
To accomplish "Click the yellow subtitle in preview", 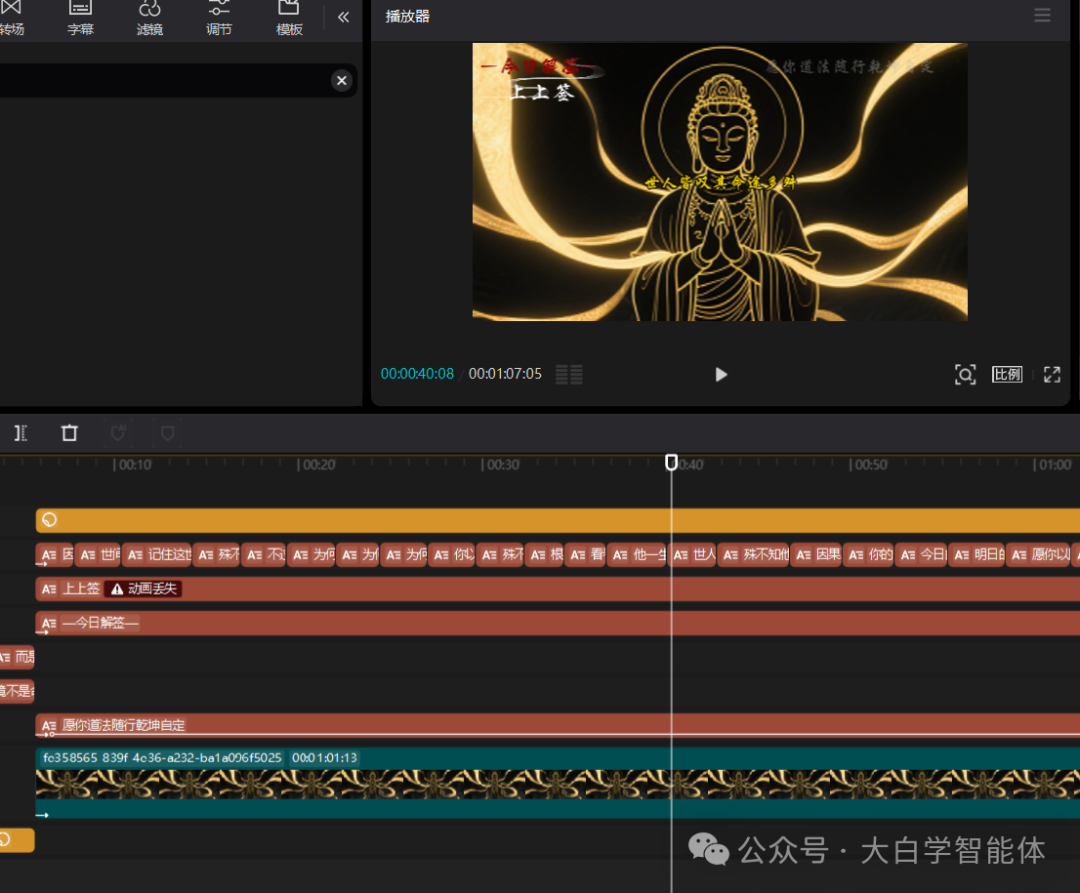I will (x=720, y=182).
